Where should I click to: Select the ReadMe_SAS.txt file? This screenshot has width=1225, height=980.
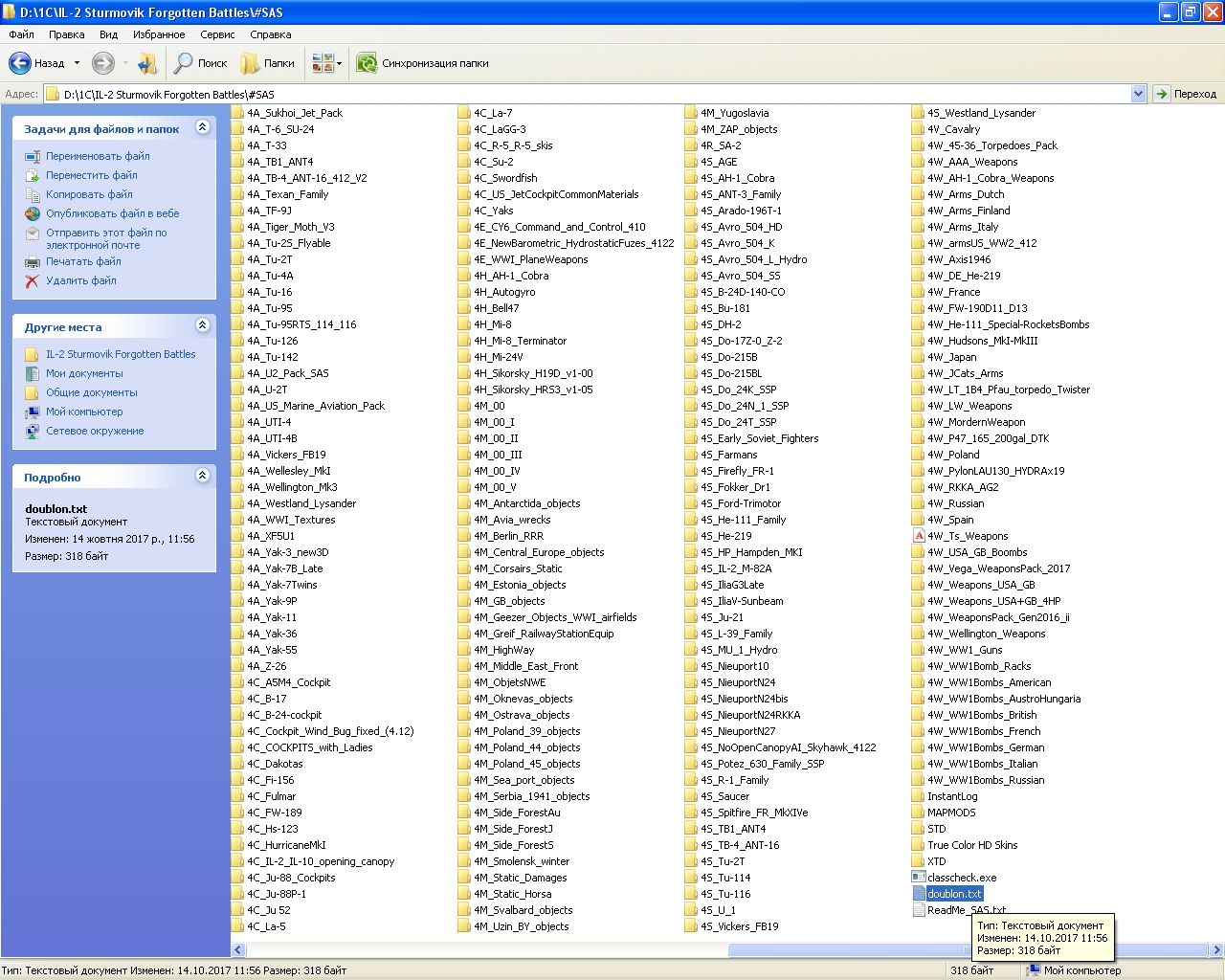tap(959, 910)
